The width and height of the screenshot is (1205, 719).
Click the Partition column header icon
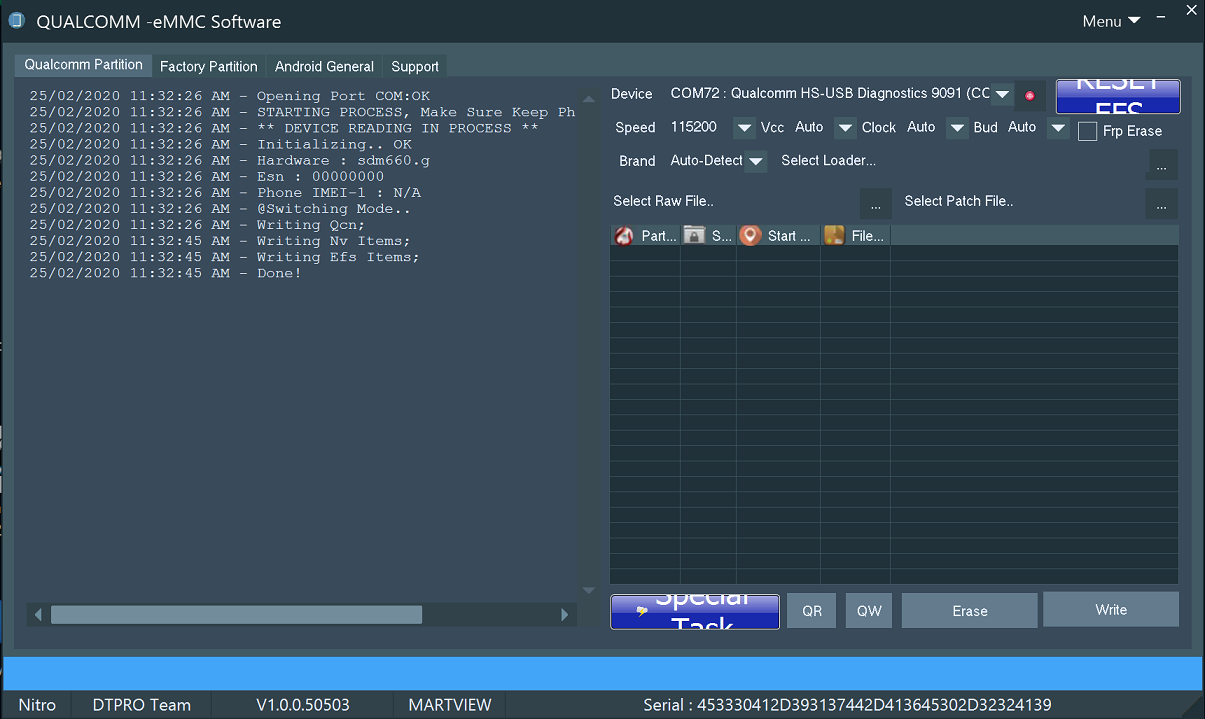624,236
